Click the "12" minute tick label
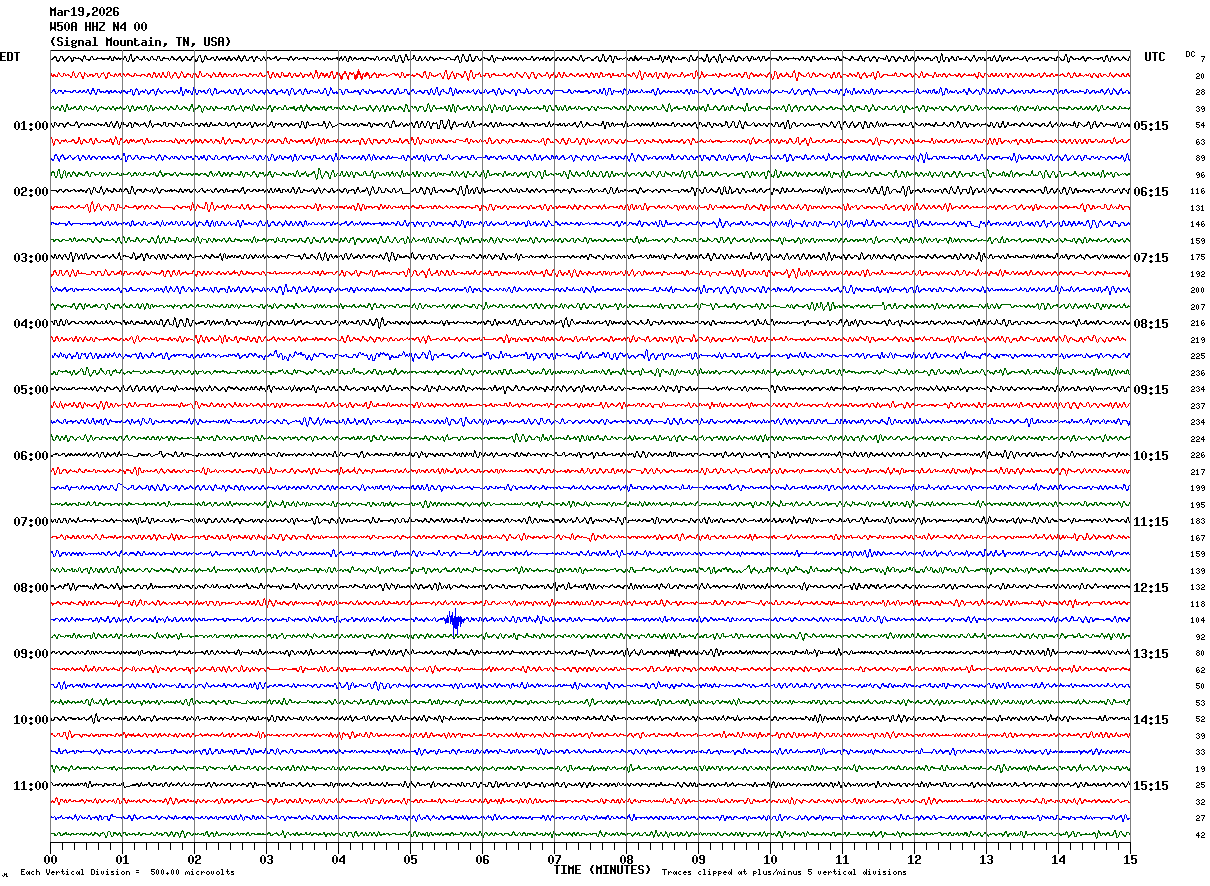Screen dimensions: 1210x886 [x=914, y=859]
